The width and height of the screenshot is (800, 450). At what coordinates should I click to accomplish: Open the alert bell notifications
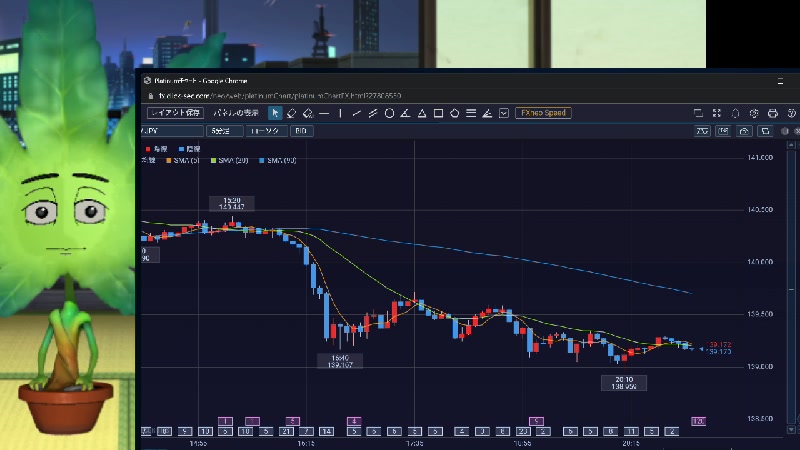tap(735, 113)
